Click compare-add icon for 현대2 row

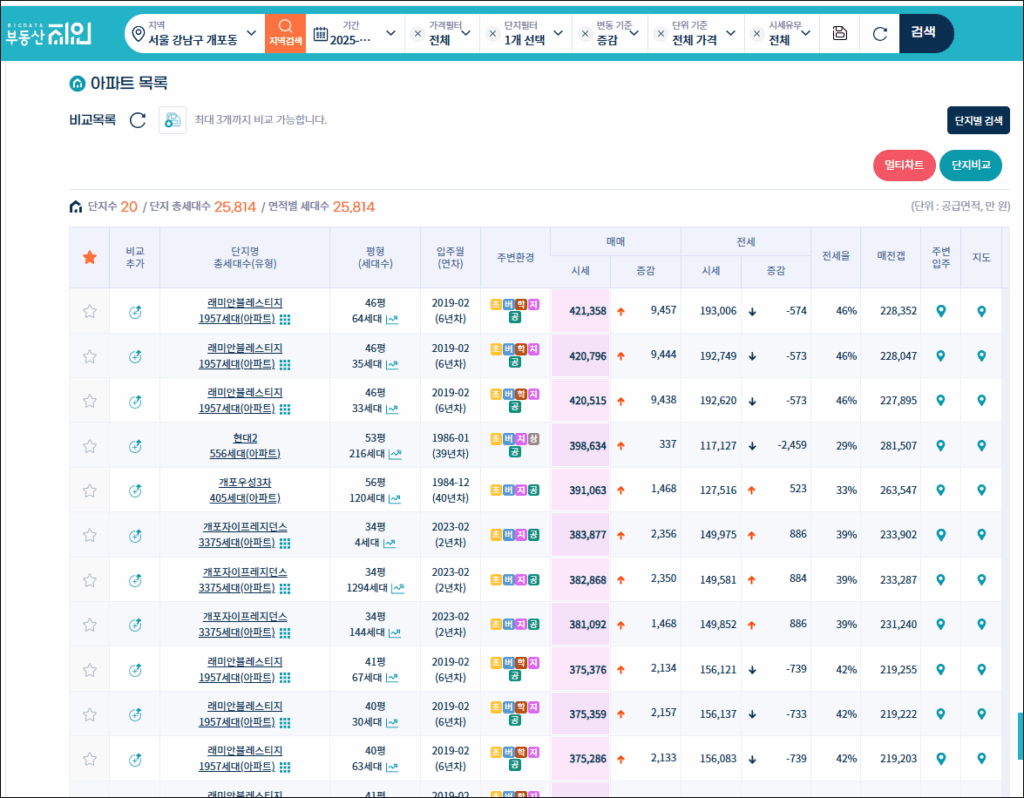[x=135, y=446]
